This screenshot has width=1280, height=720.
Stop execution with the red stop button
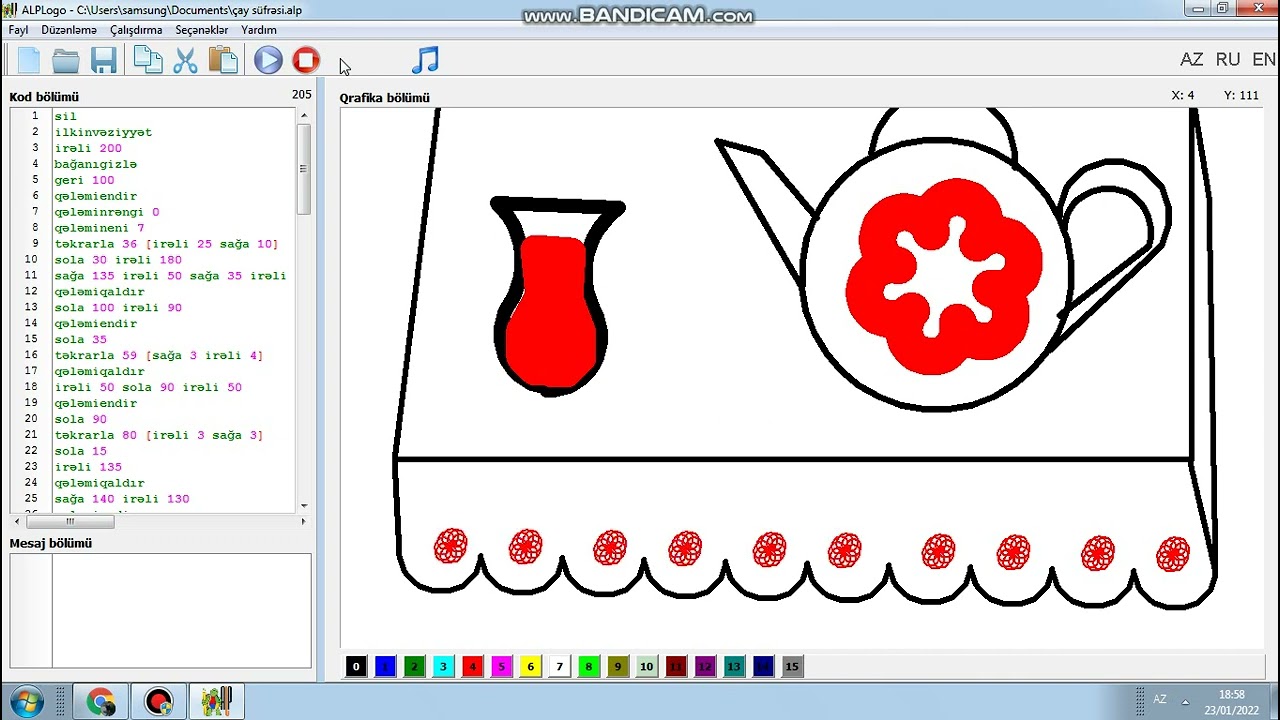(x=306, y=60)
